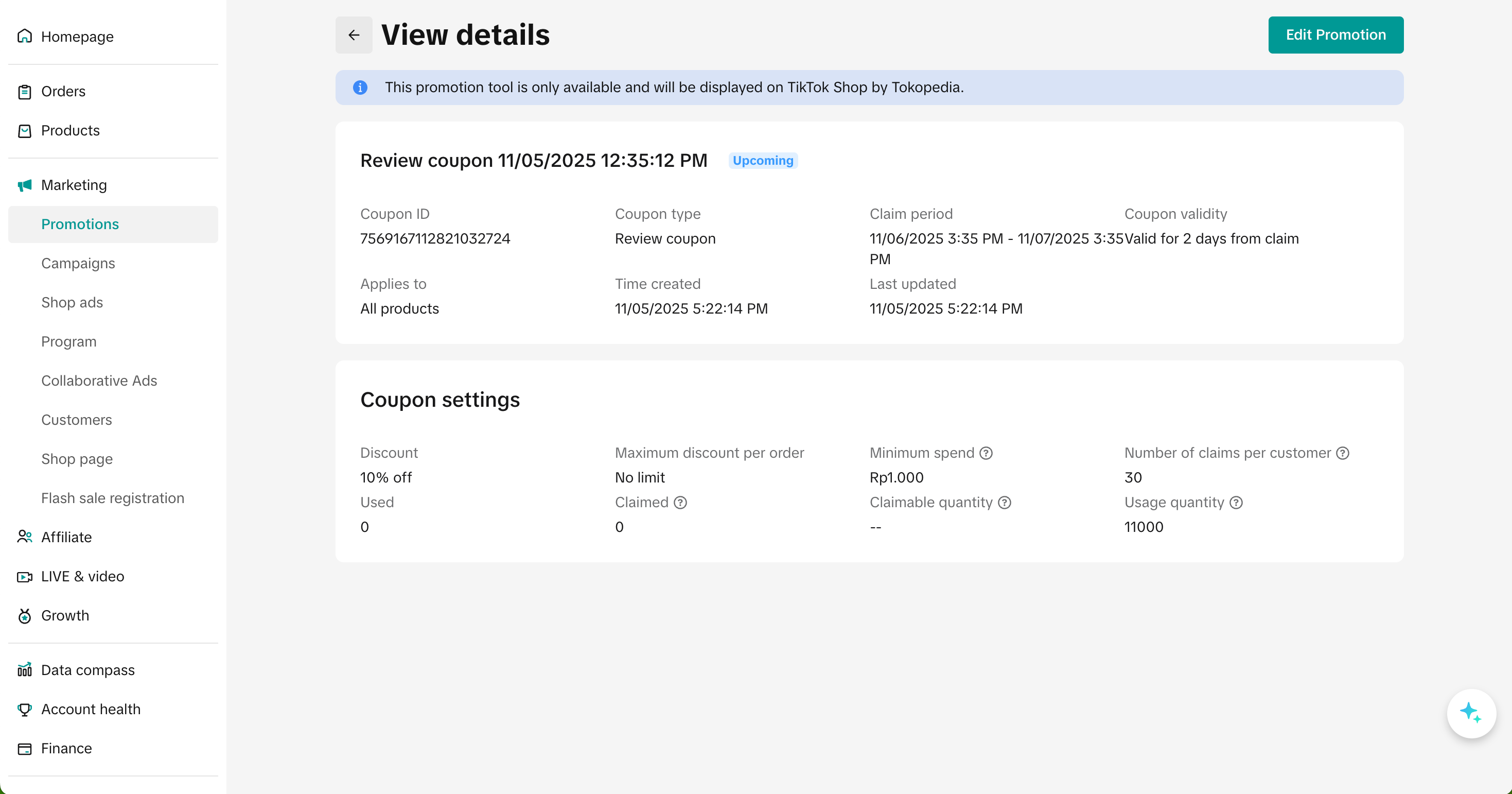Click help icon next to Usage quantity
Image resolution: width=1512 pixels, height=794 pixels.
click(x=1236, y=502)
